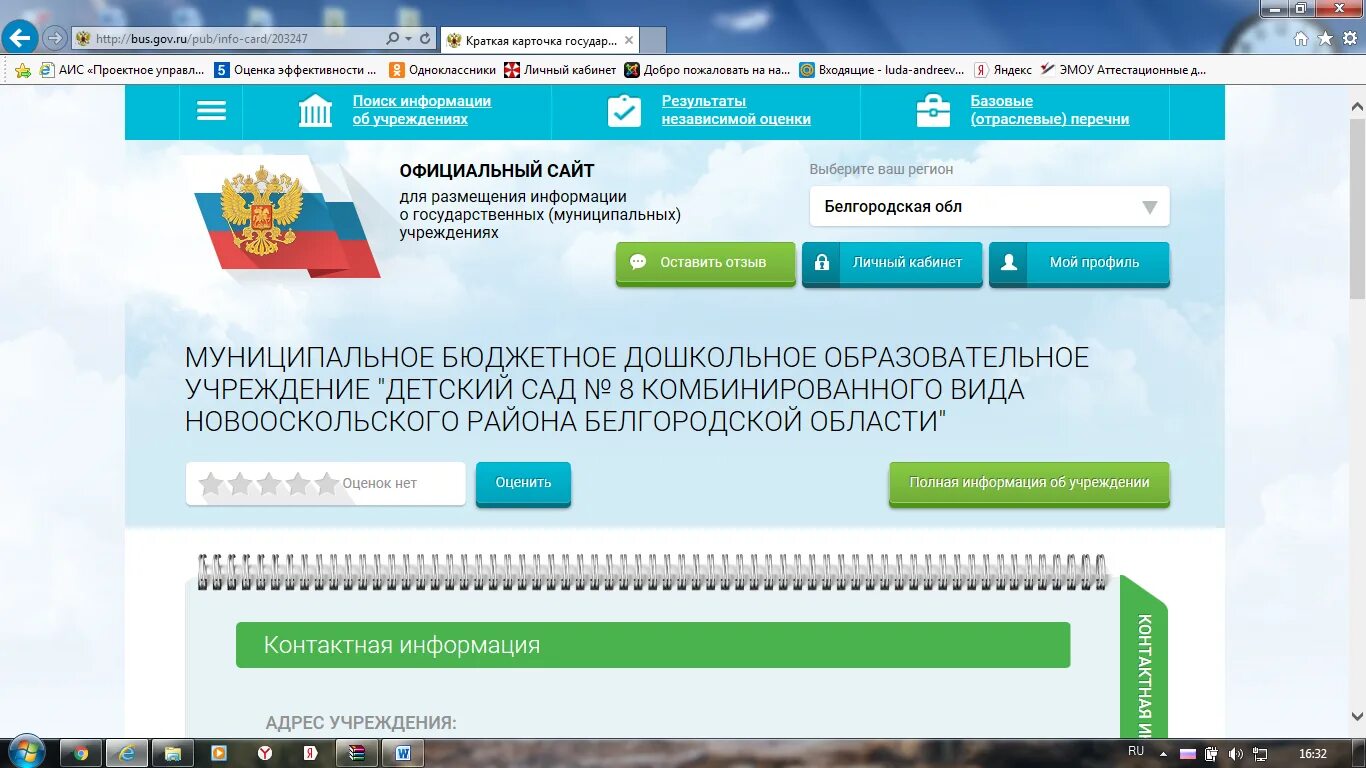Open Яндекс bookmark in favorites bar
Viewport: 1366px width, 768px height.
[1003, 70]
